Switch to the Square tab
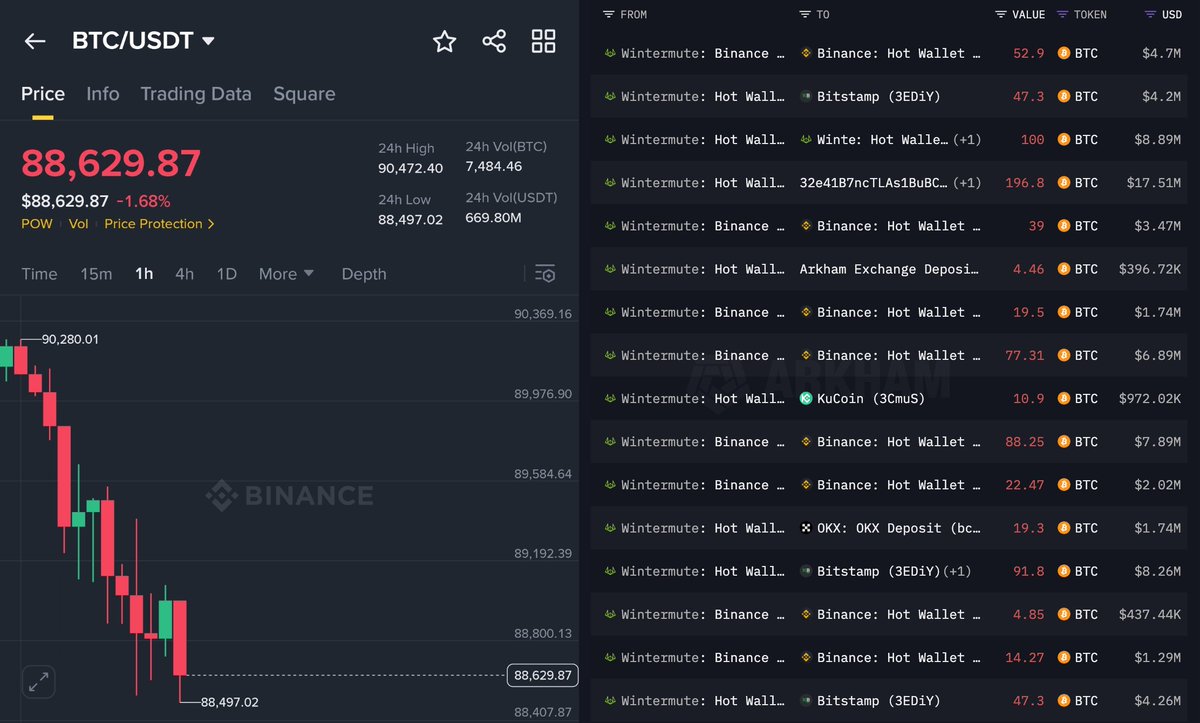1200x723 pixels. (304, 94)
